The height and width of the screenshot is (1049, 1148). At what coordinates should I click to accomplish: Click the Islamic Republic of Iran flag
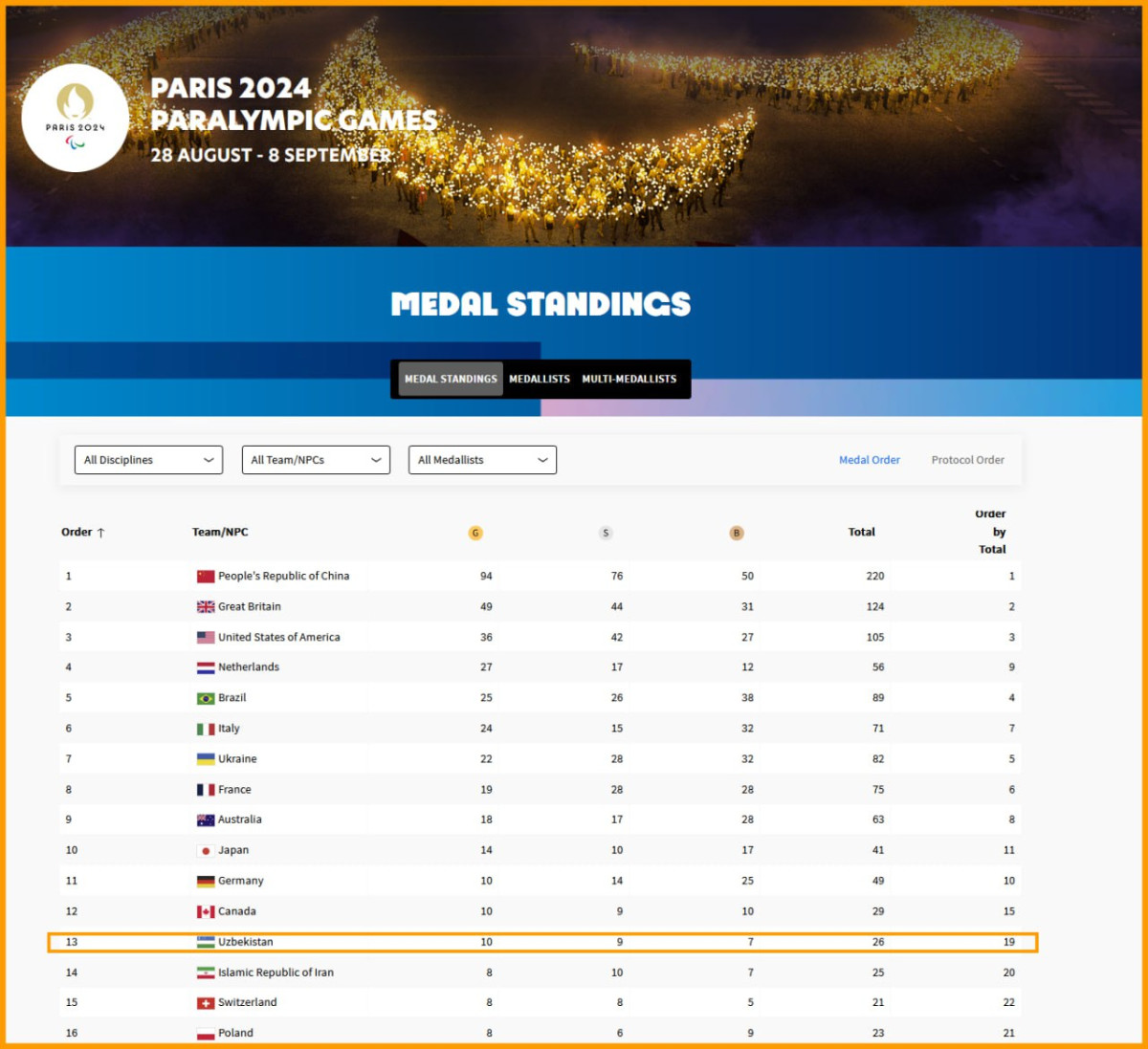tap(206, 973)
